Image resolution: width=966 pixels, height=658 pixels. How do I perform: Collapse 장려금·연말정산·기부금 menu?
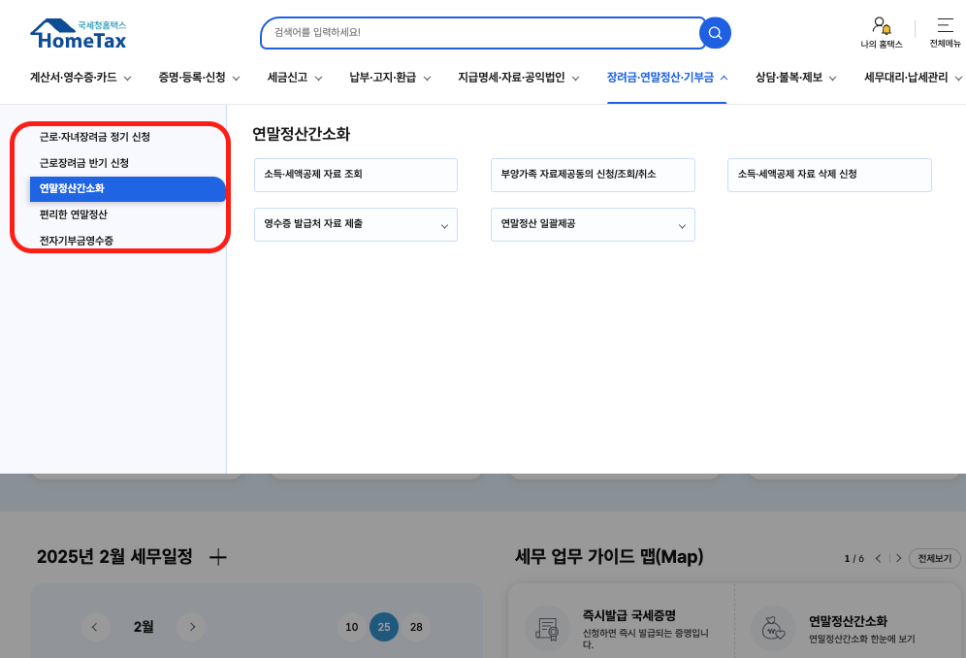pyautogui.click(x=667, y=78)
